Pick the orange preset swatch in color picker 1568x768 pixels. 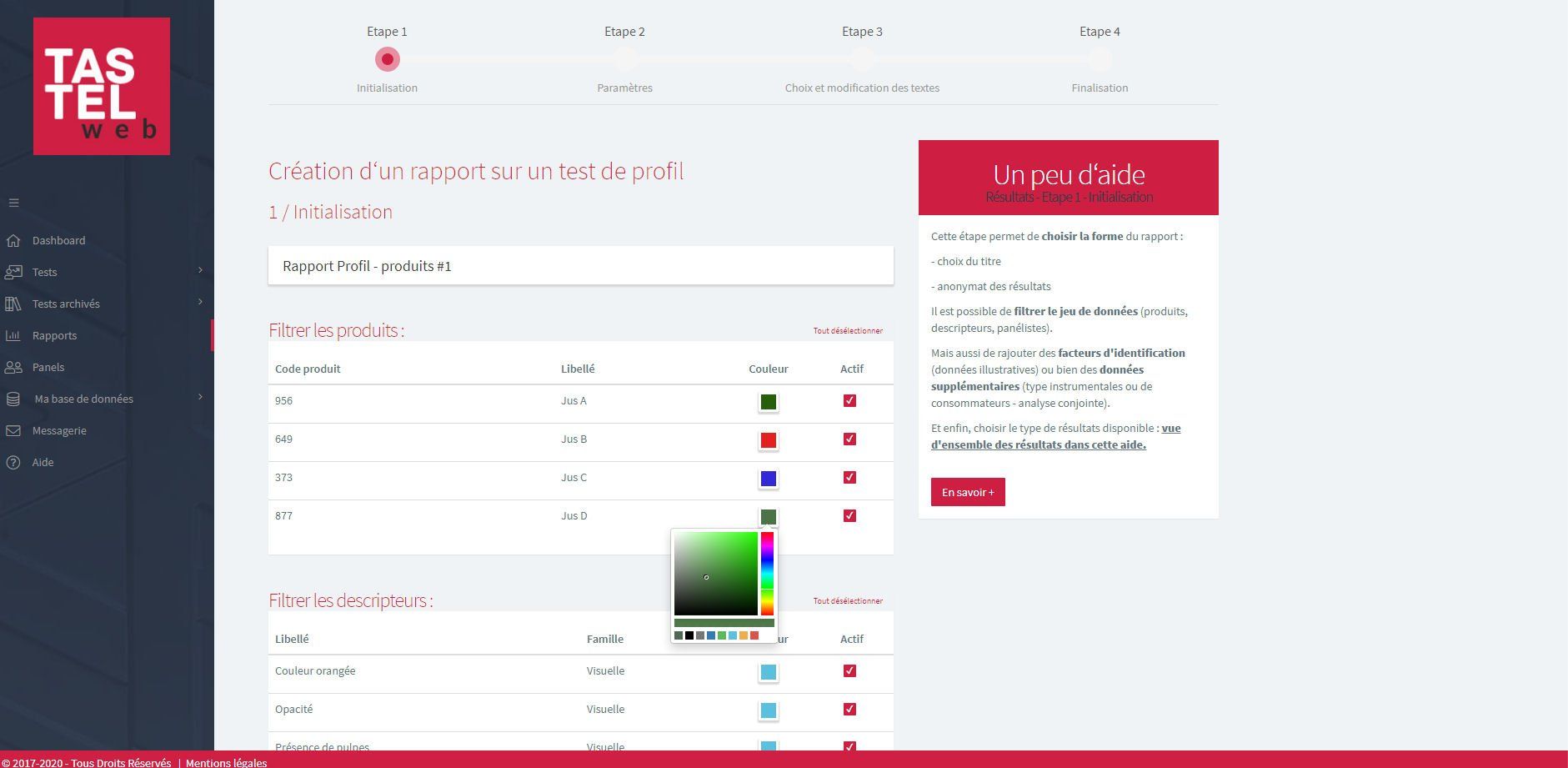[x=743, y=635]
